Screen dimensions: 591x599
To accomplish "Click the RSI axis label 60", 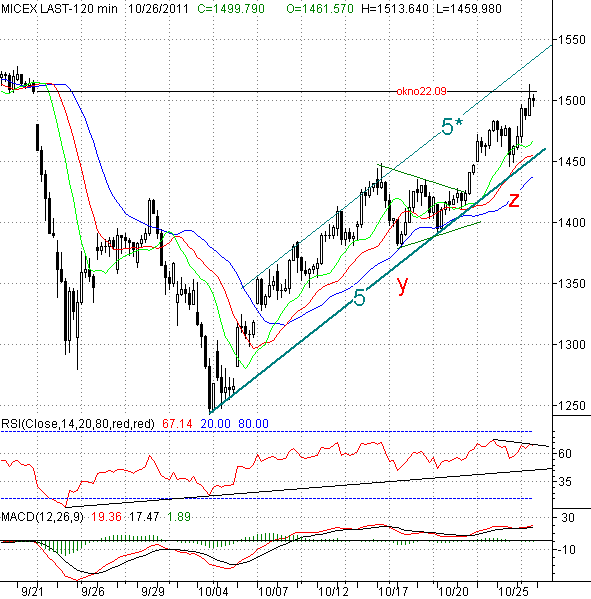I will pyautogui.click(x=565, y=453).
